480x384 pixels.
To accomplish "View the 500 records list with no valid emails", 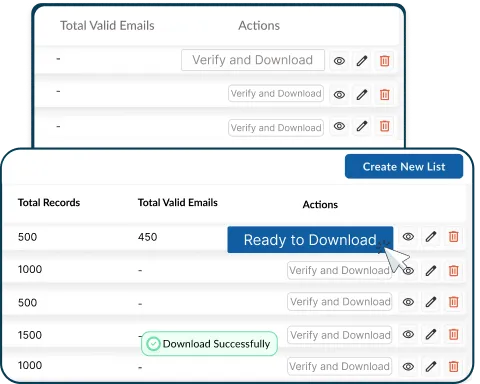I will pyautogui.click(x=408, y=302).
